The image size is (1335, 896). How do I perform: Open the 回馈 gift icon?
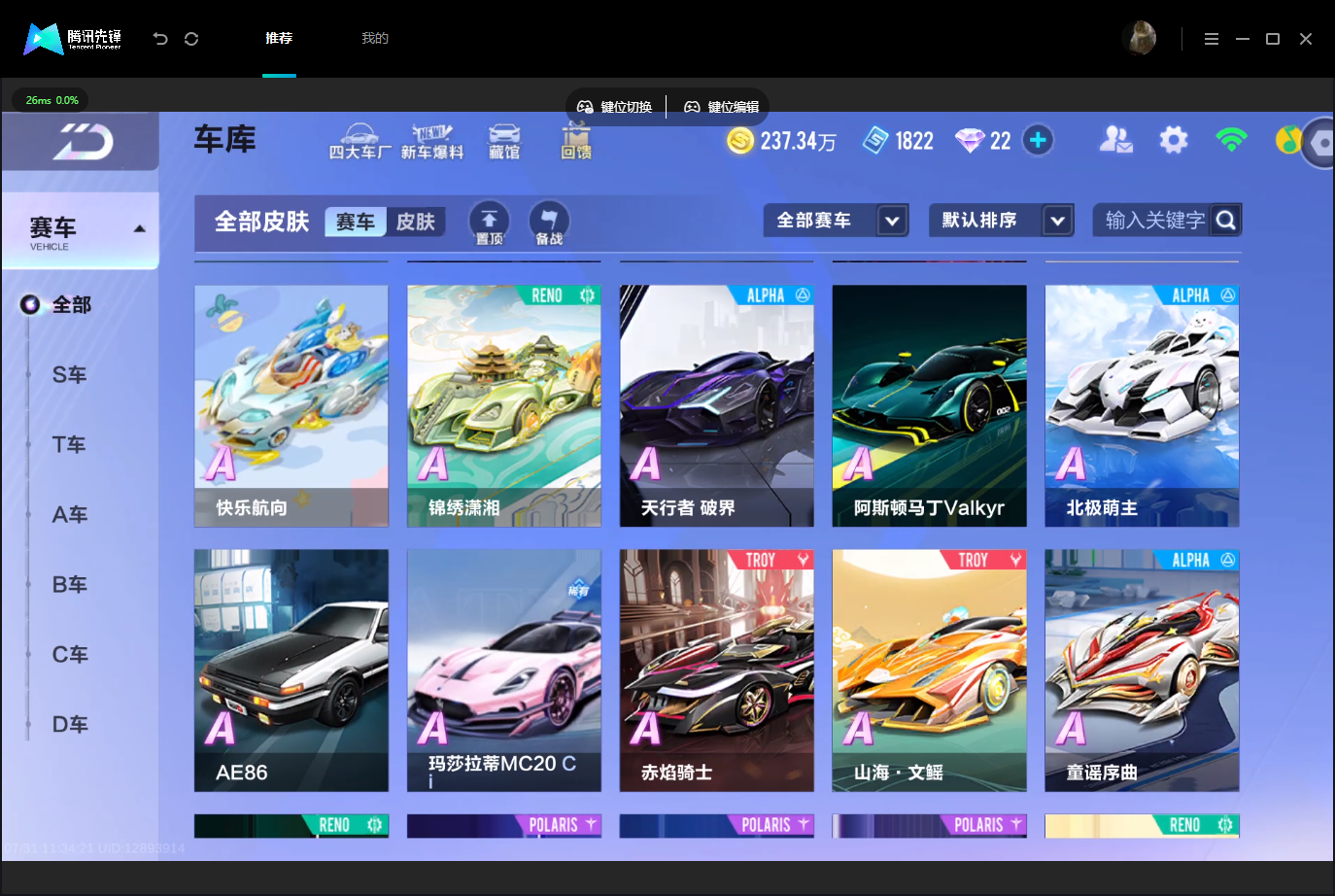(576, 141)
